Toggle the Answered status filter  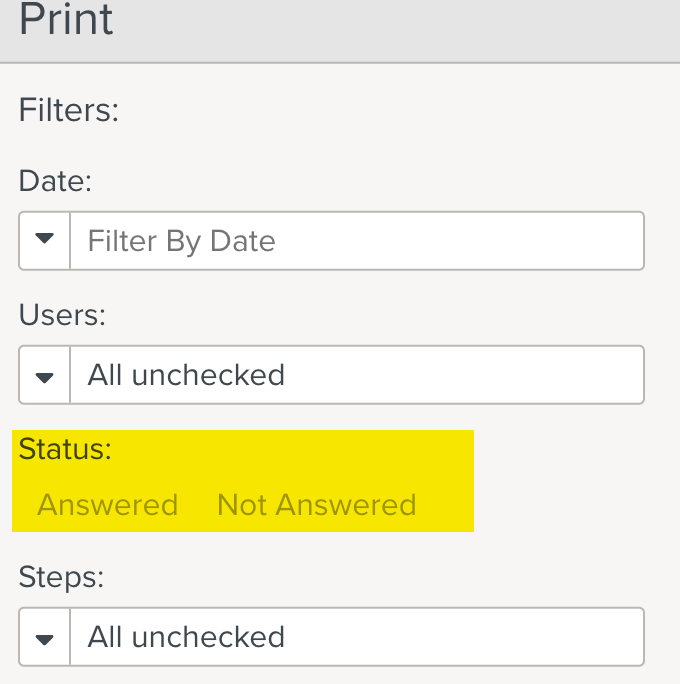tap(107, 505)
